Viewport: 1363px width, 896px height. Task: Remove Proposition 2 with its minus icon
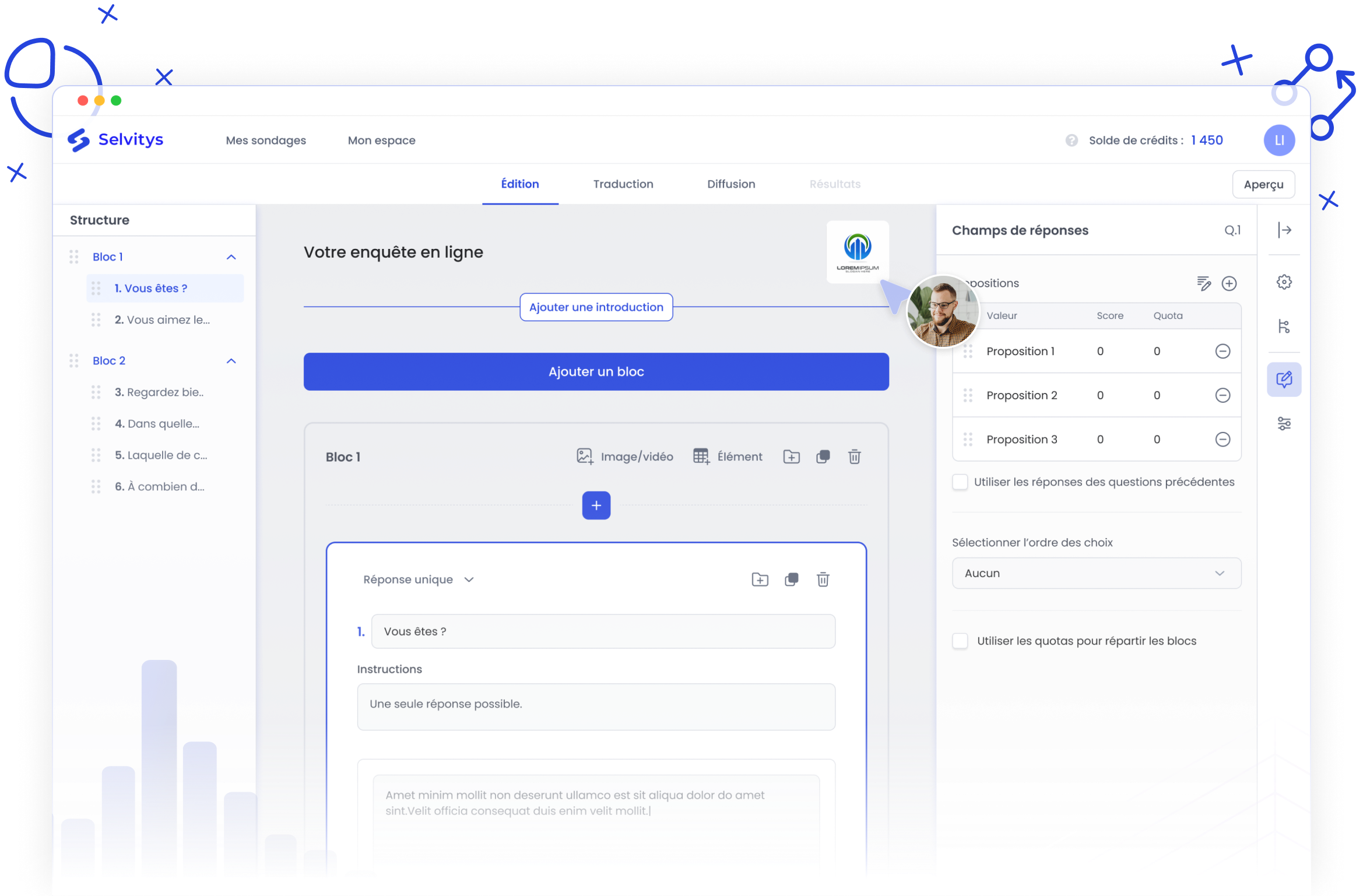(1223, 396)
